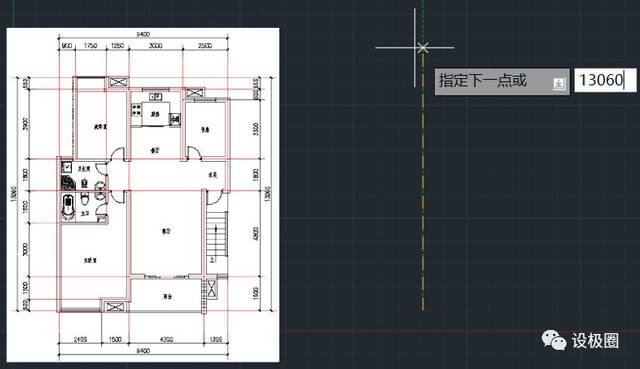This screenshot has width=640, height=369.
Task: Click the 指定下一点或 command prompt tooltip
Action: point(502,82)
